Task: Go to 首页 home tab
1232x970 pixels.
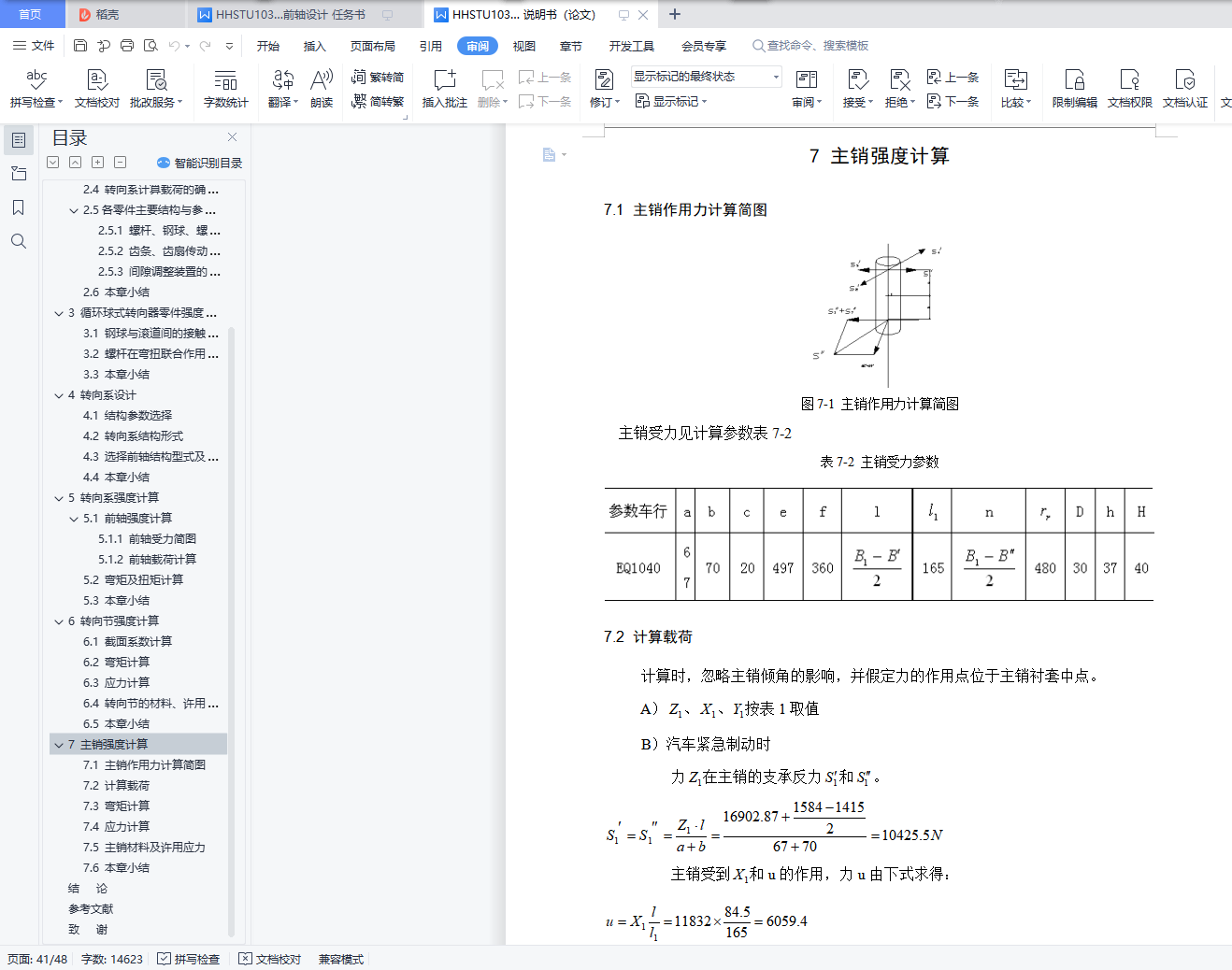Action: [30, 15]
